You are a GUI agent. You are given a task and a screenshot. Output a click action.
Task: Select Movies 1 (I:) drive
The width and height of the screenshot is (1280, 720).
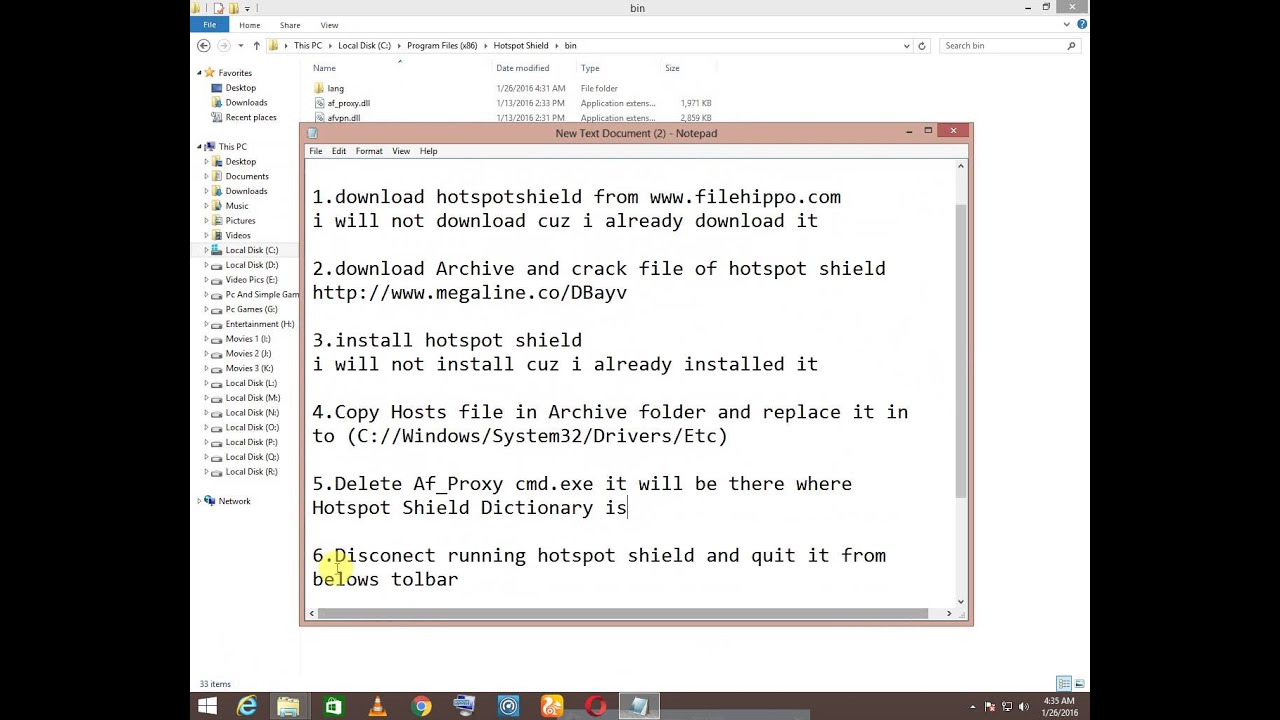[247, 339]
